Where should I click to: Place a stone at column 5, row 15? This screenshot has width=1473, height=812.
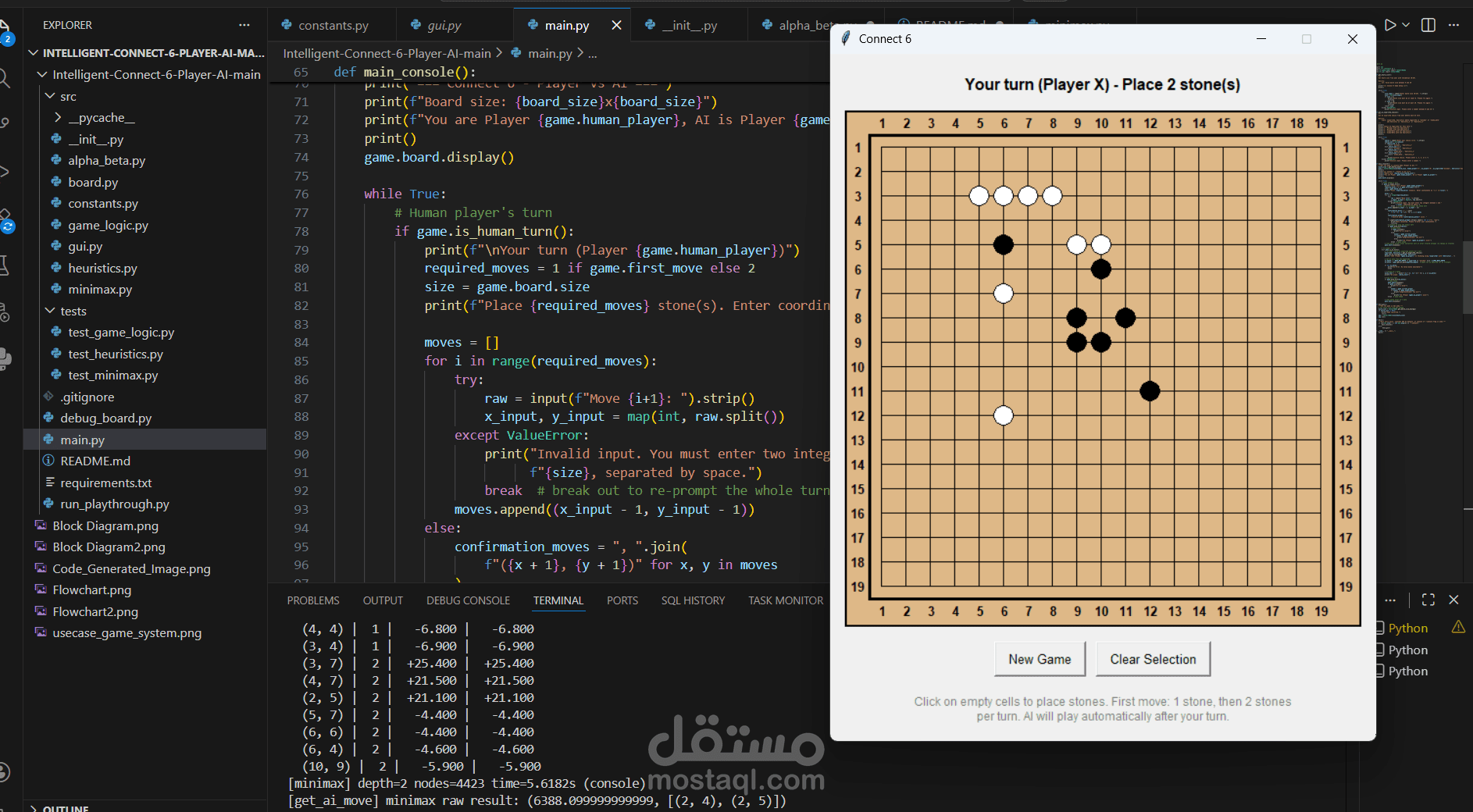979,489
